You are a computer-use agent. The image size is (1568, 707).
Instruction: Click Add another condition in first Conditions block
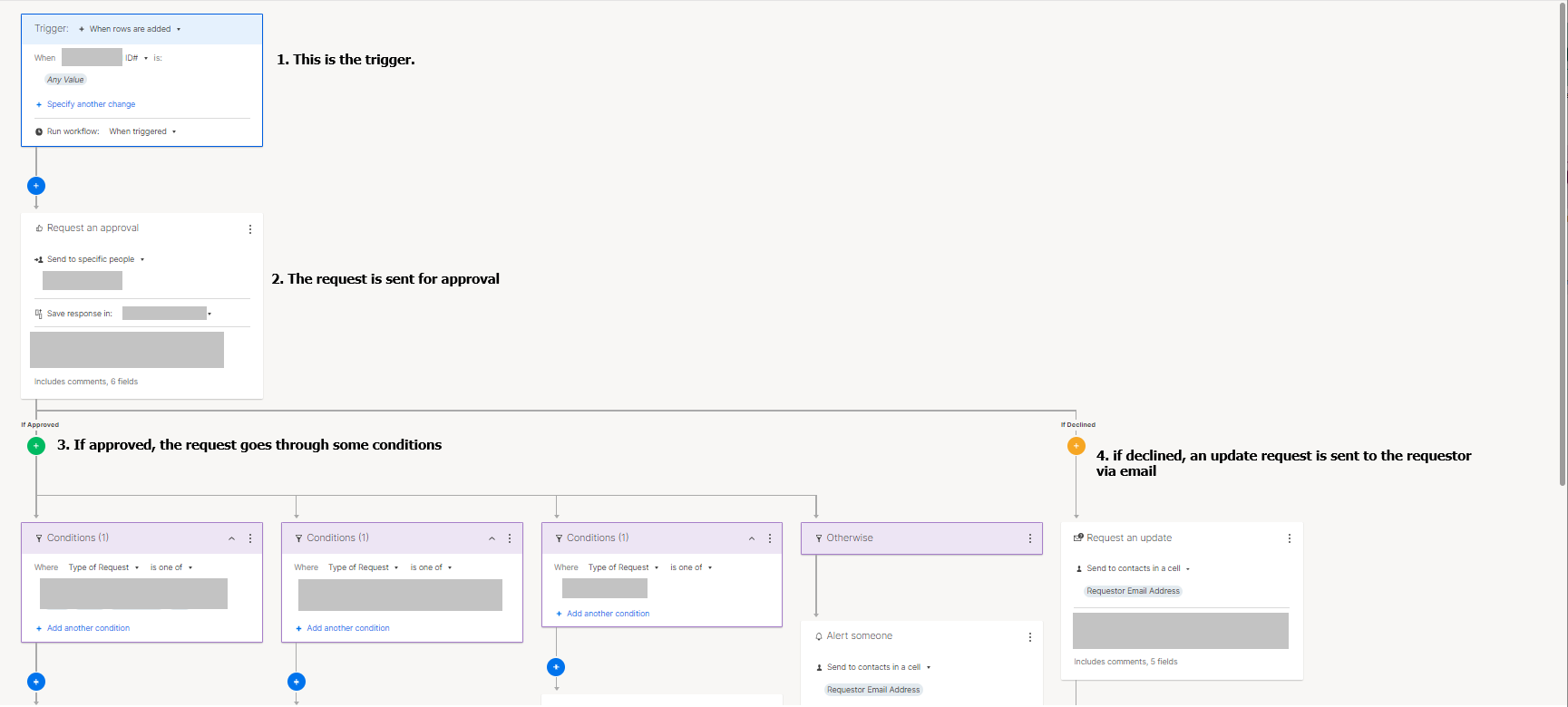pos(88,628)
